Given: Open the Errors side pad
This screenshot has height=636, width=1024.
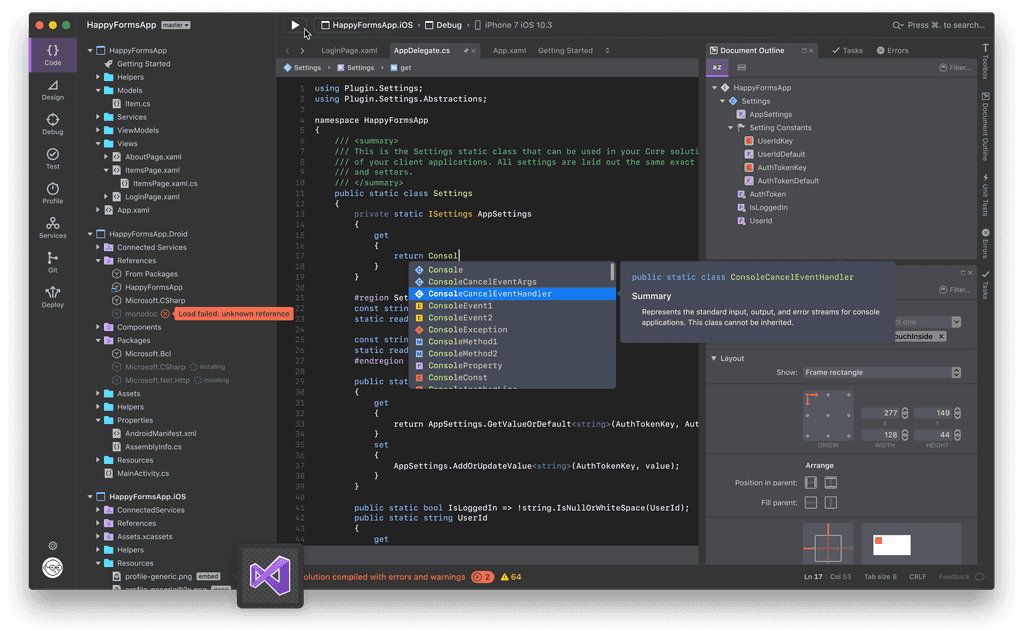Looking at the screenshot, I should pos(985,243).
